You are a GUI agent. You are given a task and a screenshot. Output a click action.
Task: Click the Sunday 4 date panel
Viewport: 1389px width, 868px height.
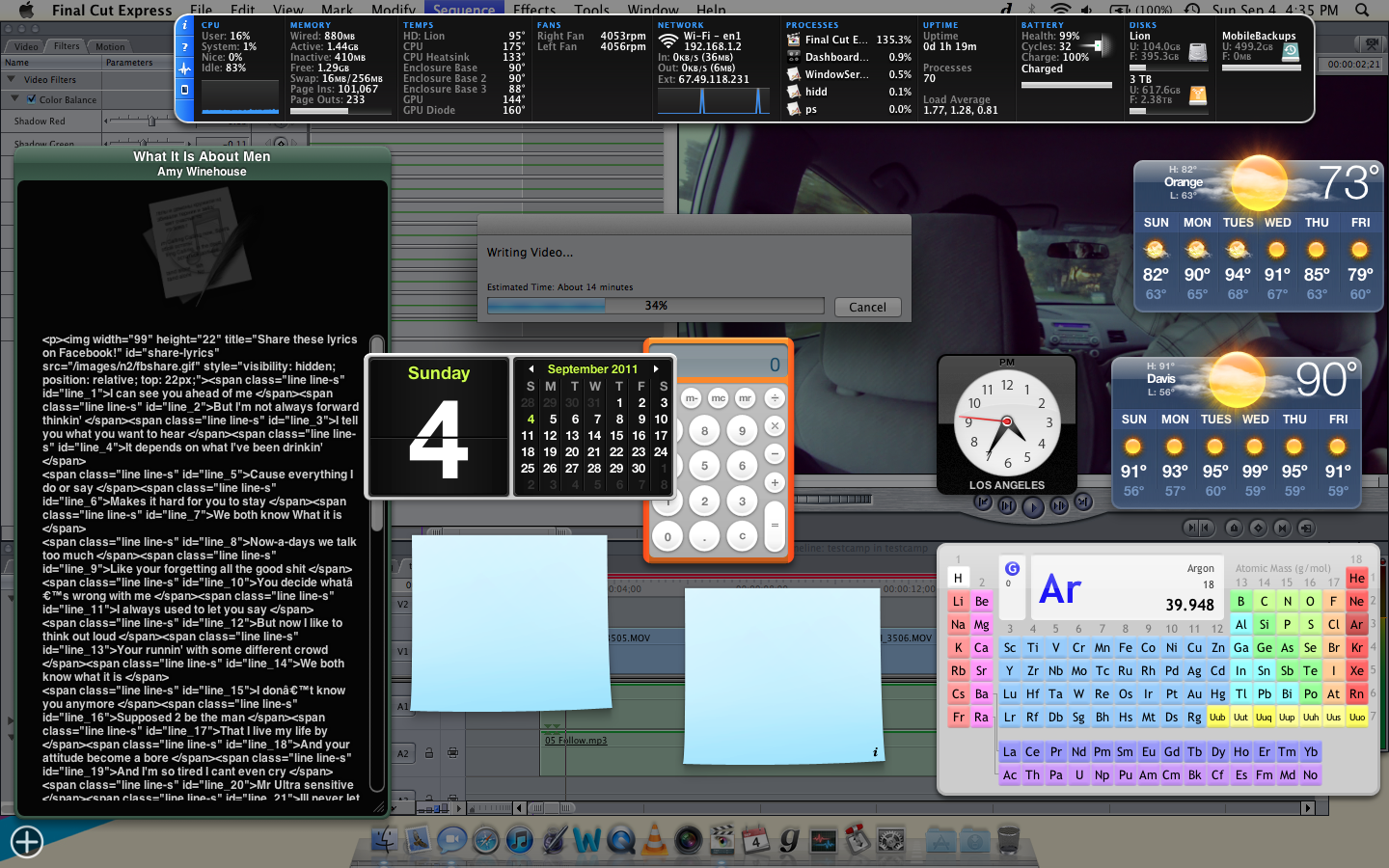(x=439, y=426)
